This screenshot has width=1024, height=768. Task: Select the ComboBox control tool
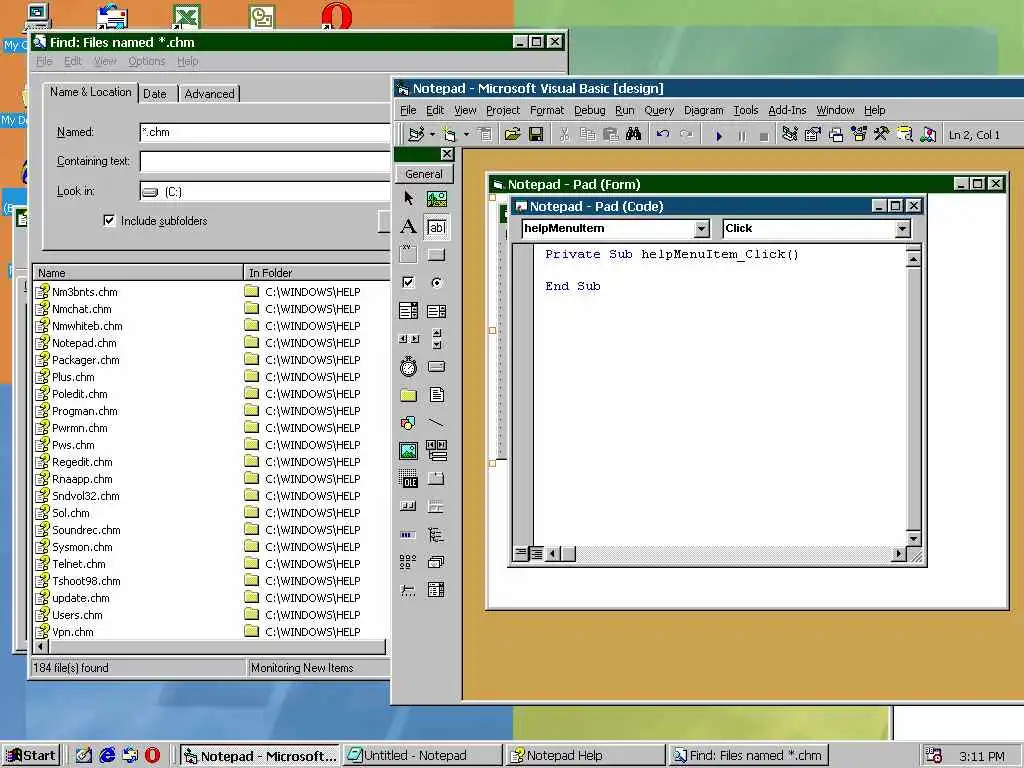[409, 311]
